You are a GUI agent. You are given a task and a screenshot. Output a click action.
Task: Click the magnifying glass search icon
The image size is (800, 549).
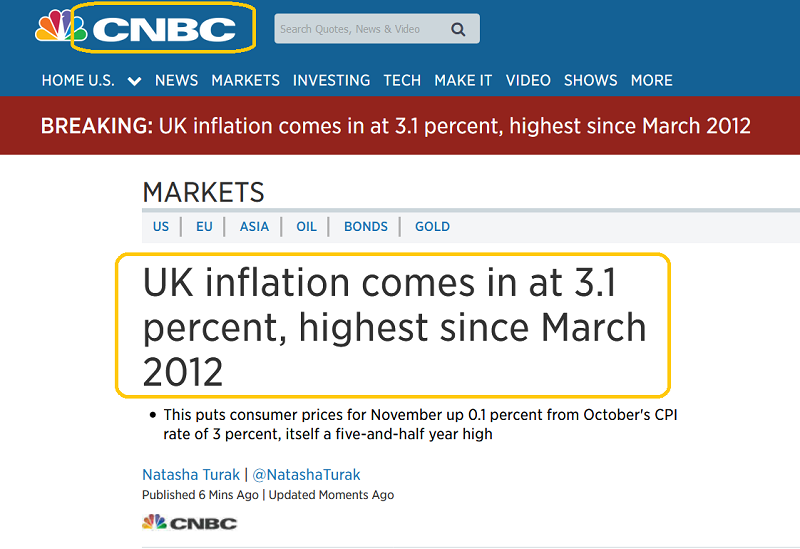pos(458,29)
